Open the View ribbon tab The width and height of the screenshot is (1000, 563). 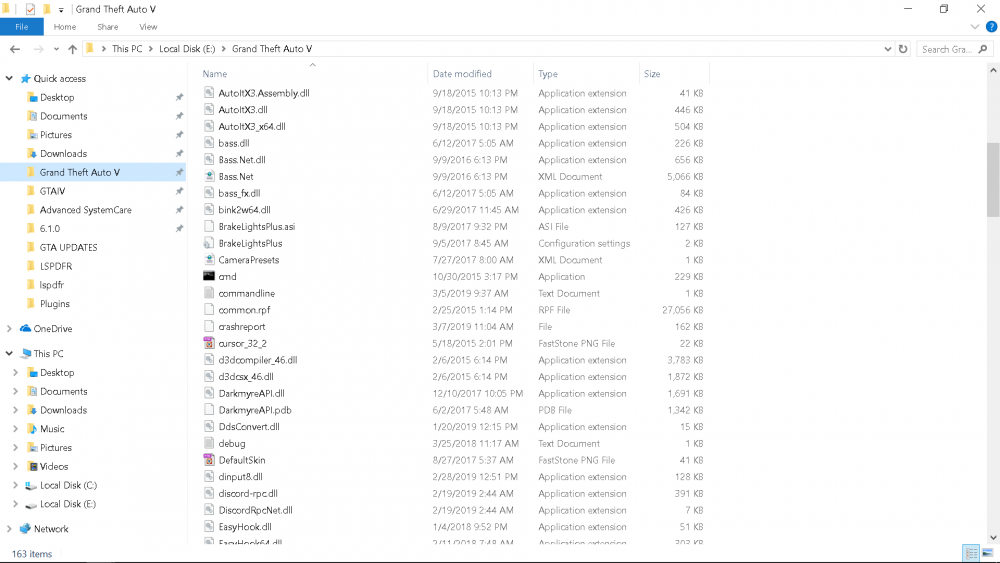click(148, 27)
